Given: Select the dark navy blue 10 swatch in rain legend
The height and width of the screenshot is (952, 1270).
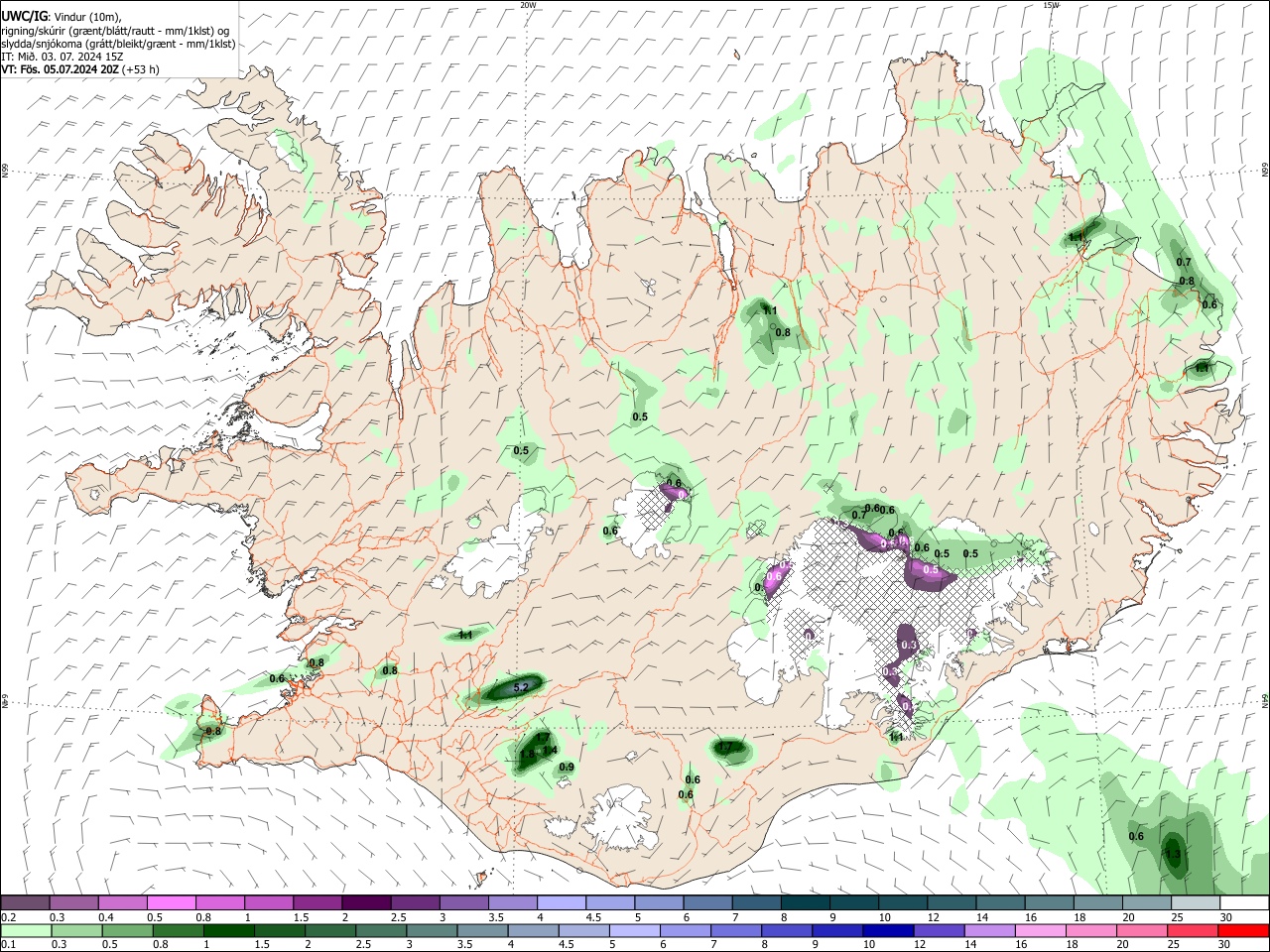Looking at the screenshot, I should point(887,930).
